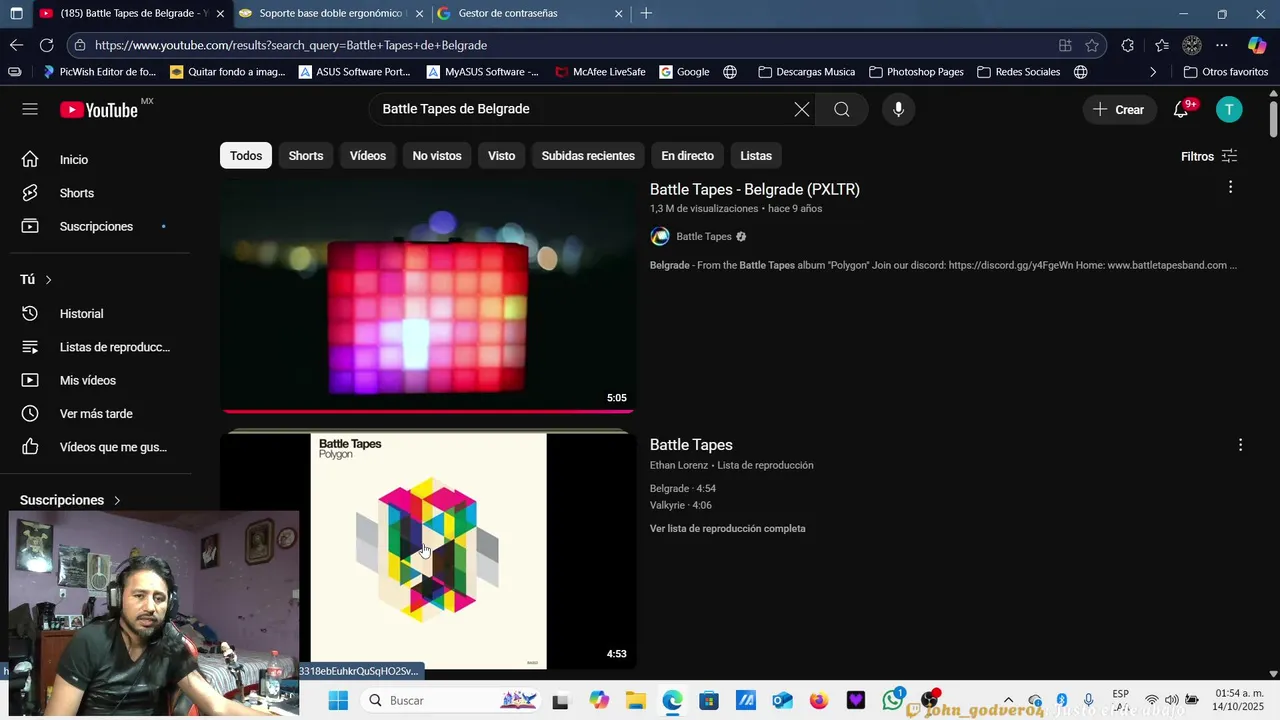The image size is (1280, 720).
Task: Open the Descargas Musica bookmark folder
Action: click(x=806, y=72)
